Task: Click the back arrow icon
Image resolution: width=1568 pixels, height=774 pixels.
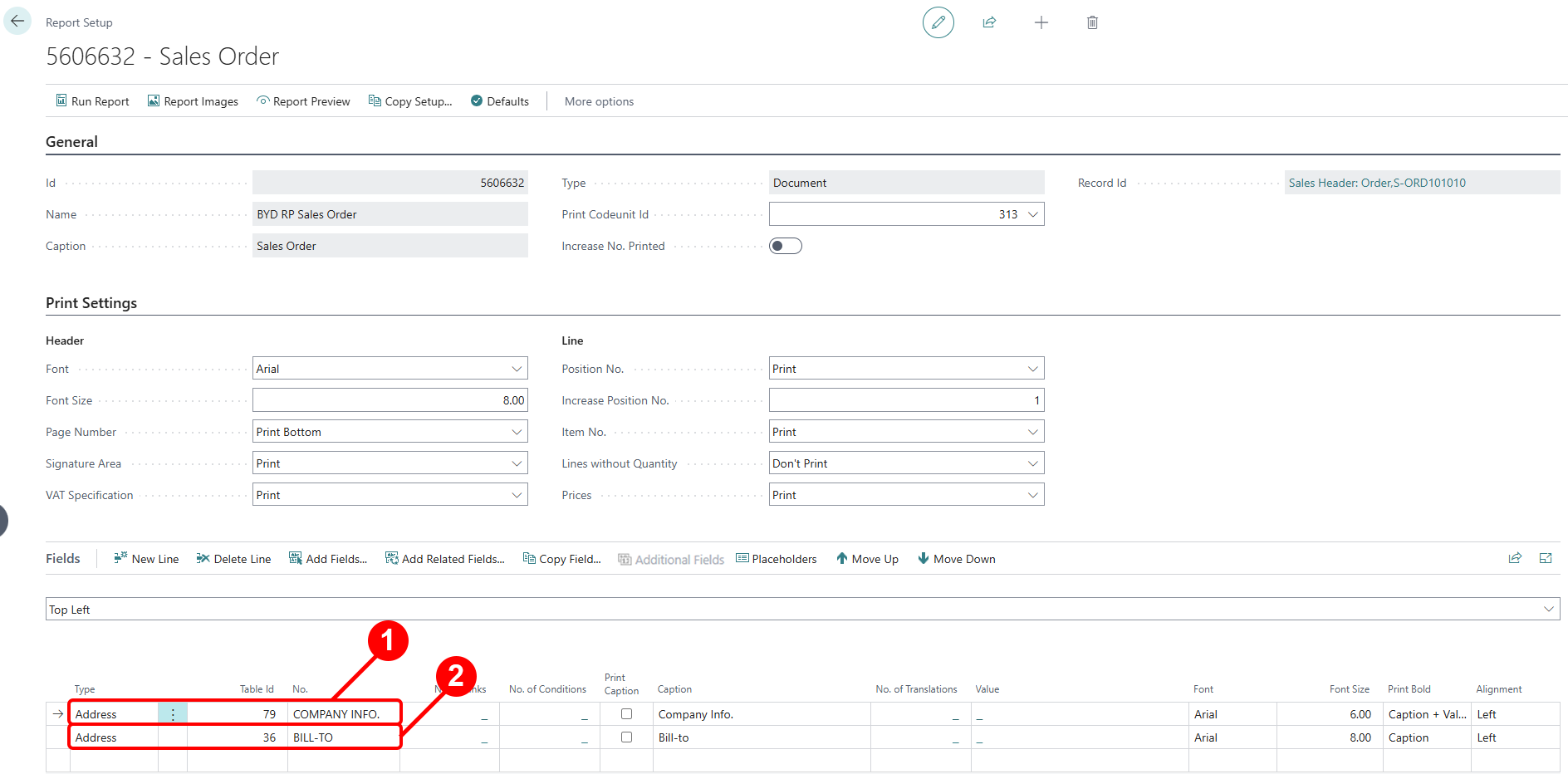Action: 17,22
